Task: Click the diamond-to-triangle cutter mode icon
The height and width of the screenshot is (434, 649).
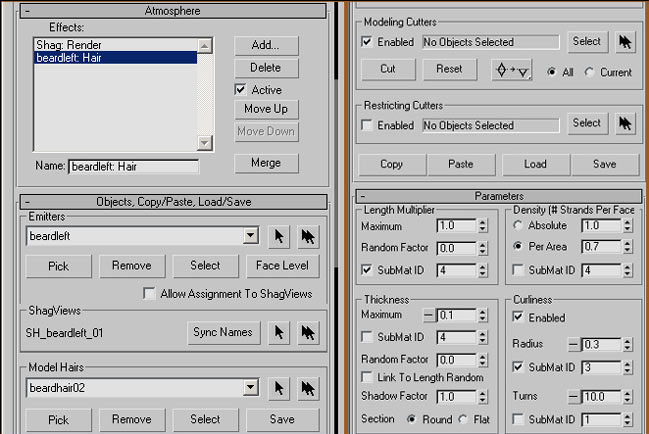Action: pyautogui.click(x=512, y=71)
